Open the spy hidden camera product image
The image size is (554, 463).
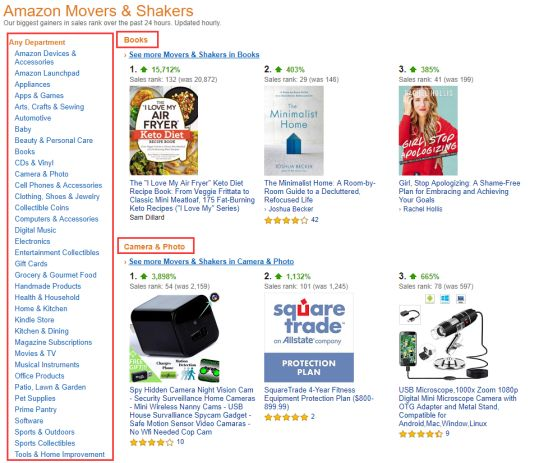(175, 338)
